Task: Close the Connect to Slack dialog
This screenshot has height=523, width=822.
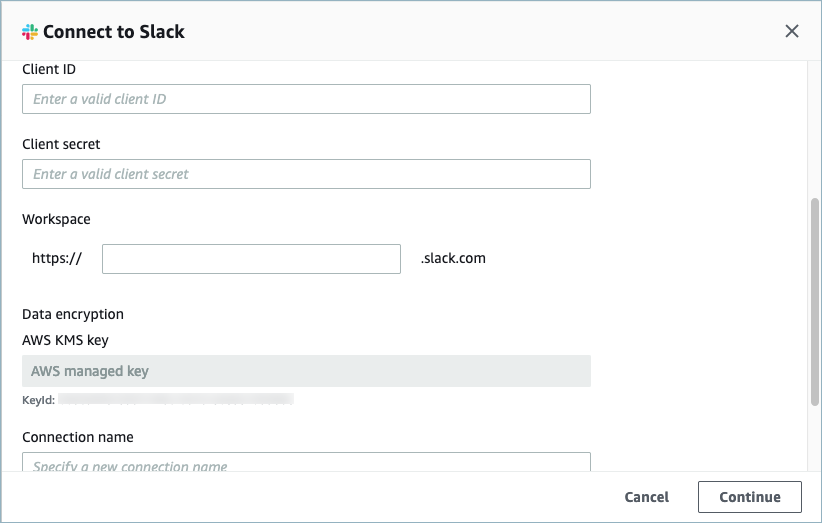Action: pos(792,31)
